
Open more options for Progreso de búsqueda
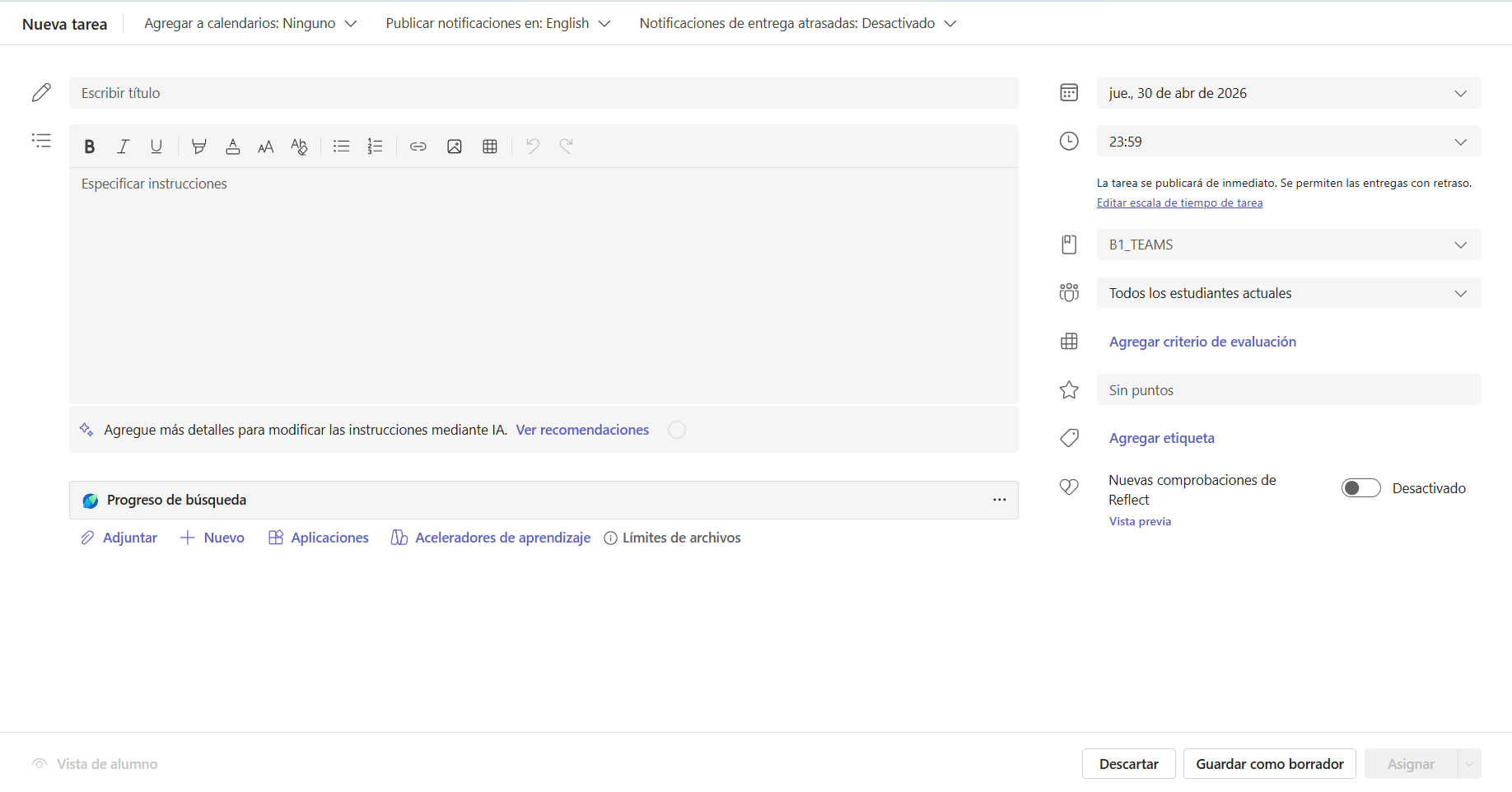(x=1000, y=500)
